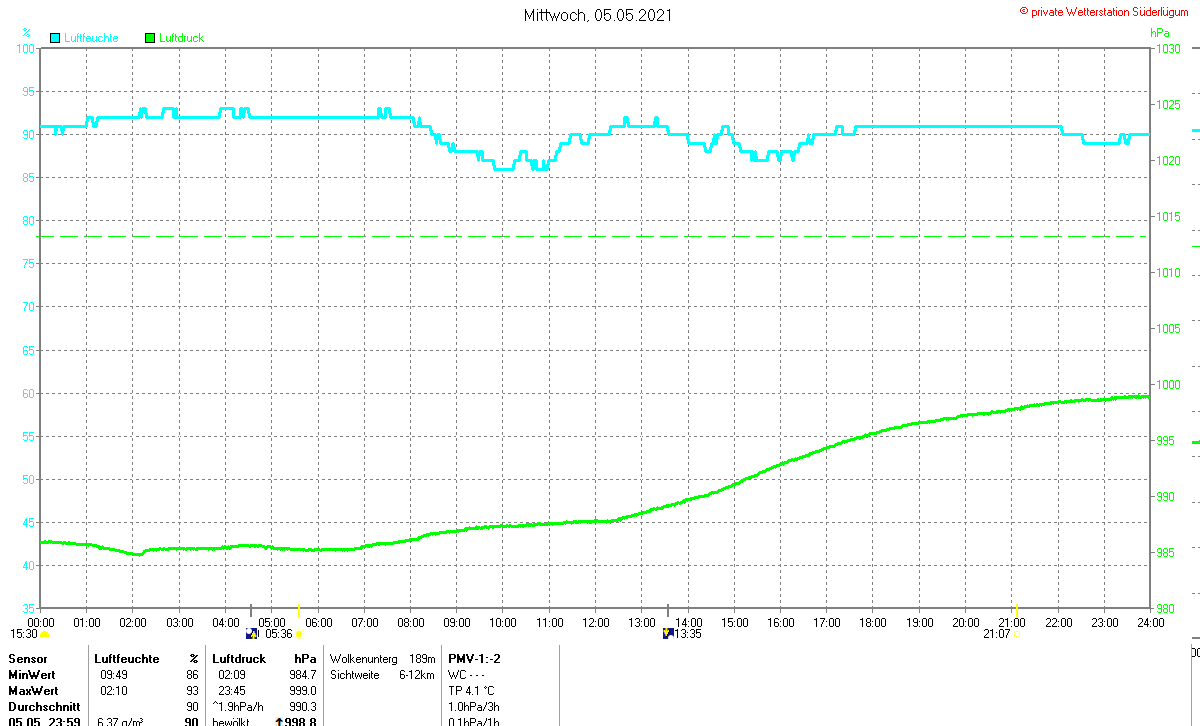Click the cyan Luftfeuchte legend swatch
The width and height of the screenshot is (1200, 726).
tap(55, 38)
